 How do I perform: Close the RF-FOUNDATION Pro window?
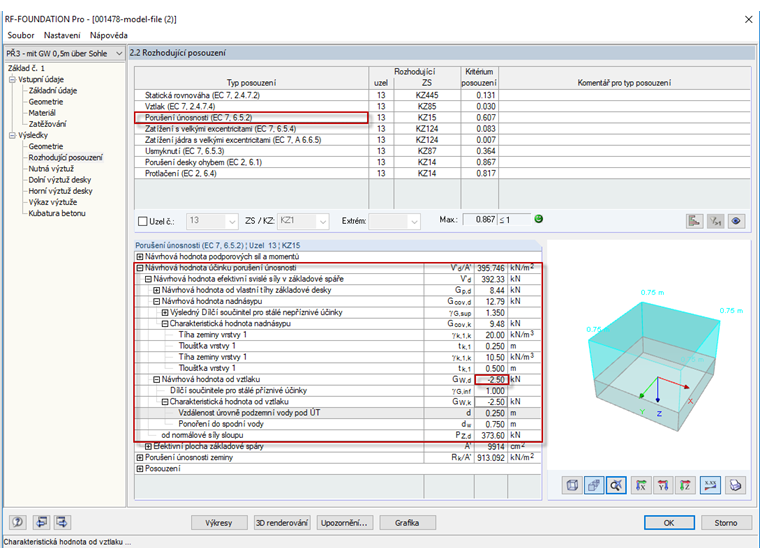(748, 19)
